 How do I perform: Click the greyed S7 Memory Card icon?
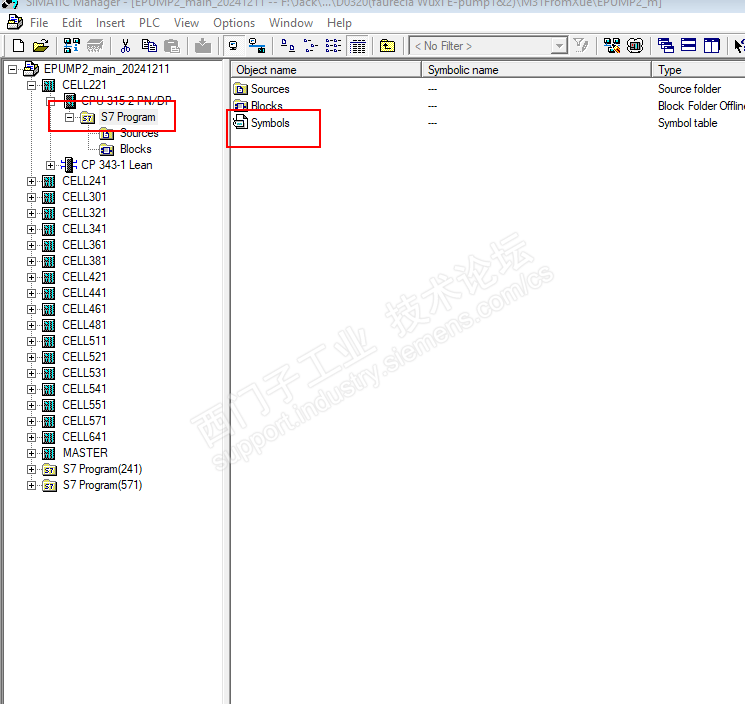[x=95, y=46]
